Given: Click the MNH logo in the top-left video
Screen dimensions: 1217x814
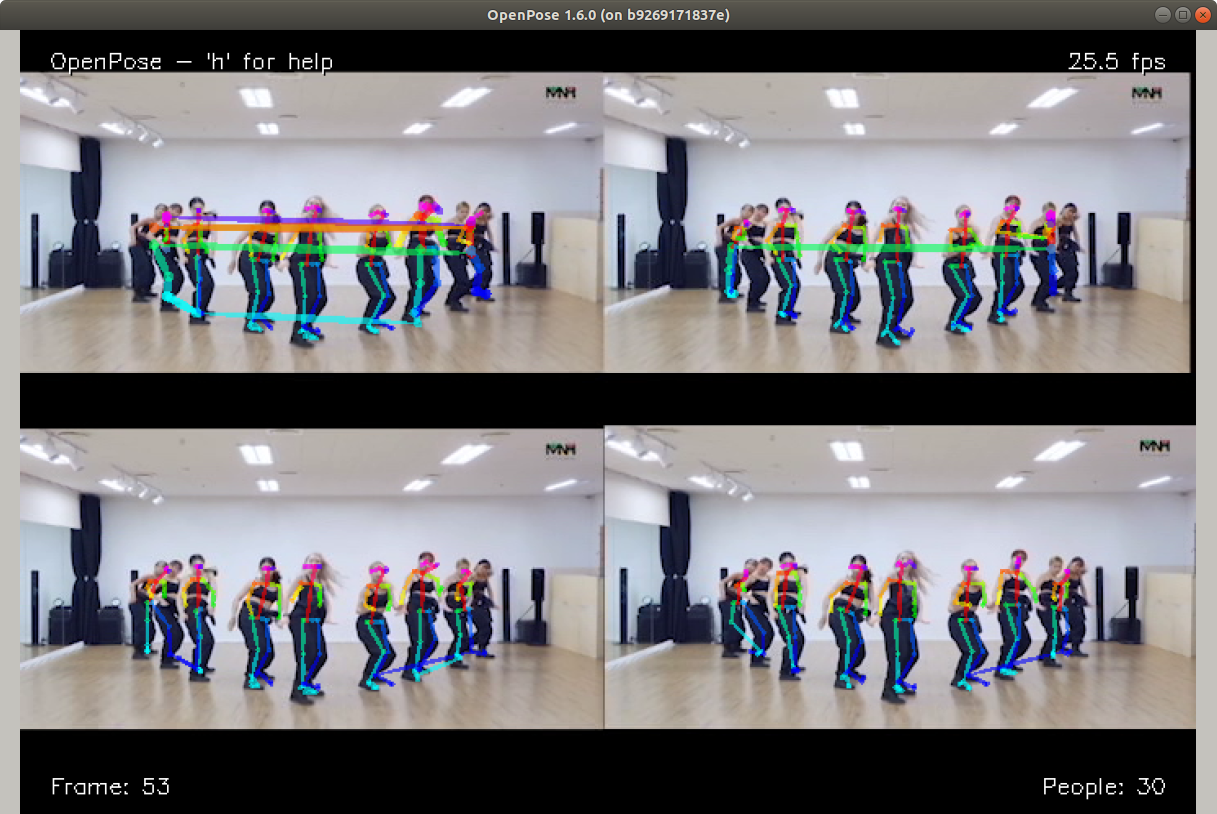Looking at the screenshot, I should click(560, 92).
